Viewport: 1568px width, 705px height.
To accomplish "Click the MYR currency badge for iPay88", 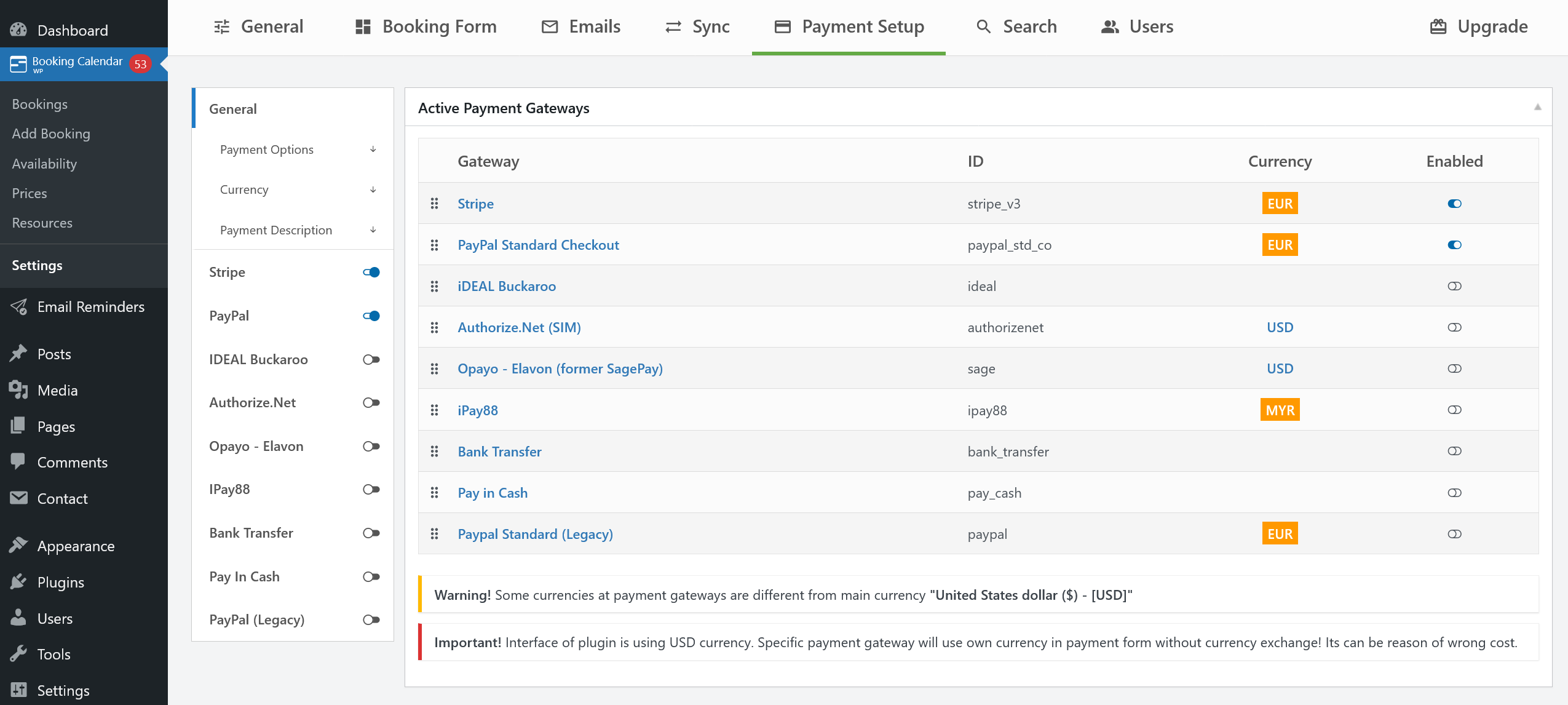I will 1280,410.
